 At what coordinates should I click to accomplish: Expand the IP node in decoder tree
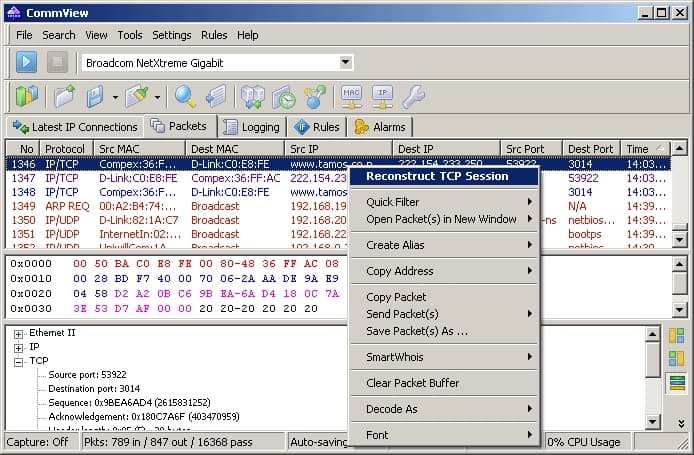19,347
